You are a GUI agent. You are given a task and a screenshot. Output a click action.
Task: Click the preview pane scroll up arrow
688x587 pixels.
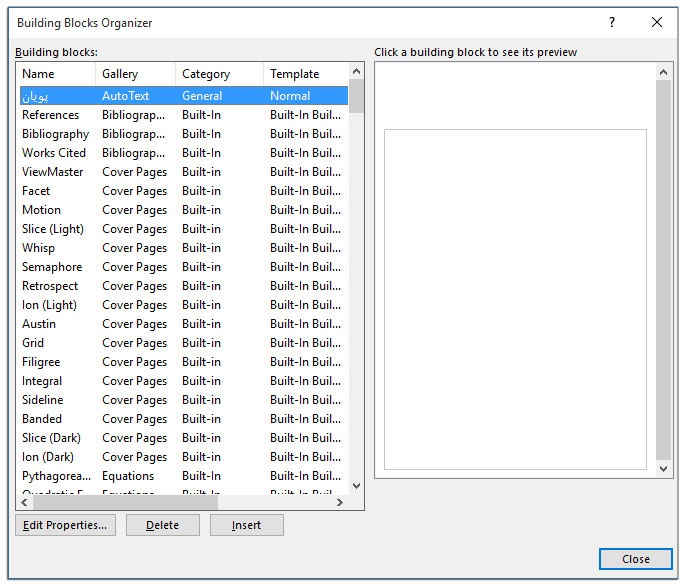[x=664, y=72]
